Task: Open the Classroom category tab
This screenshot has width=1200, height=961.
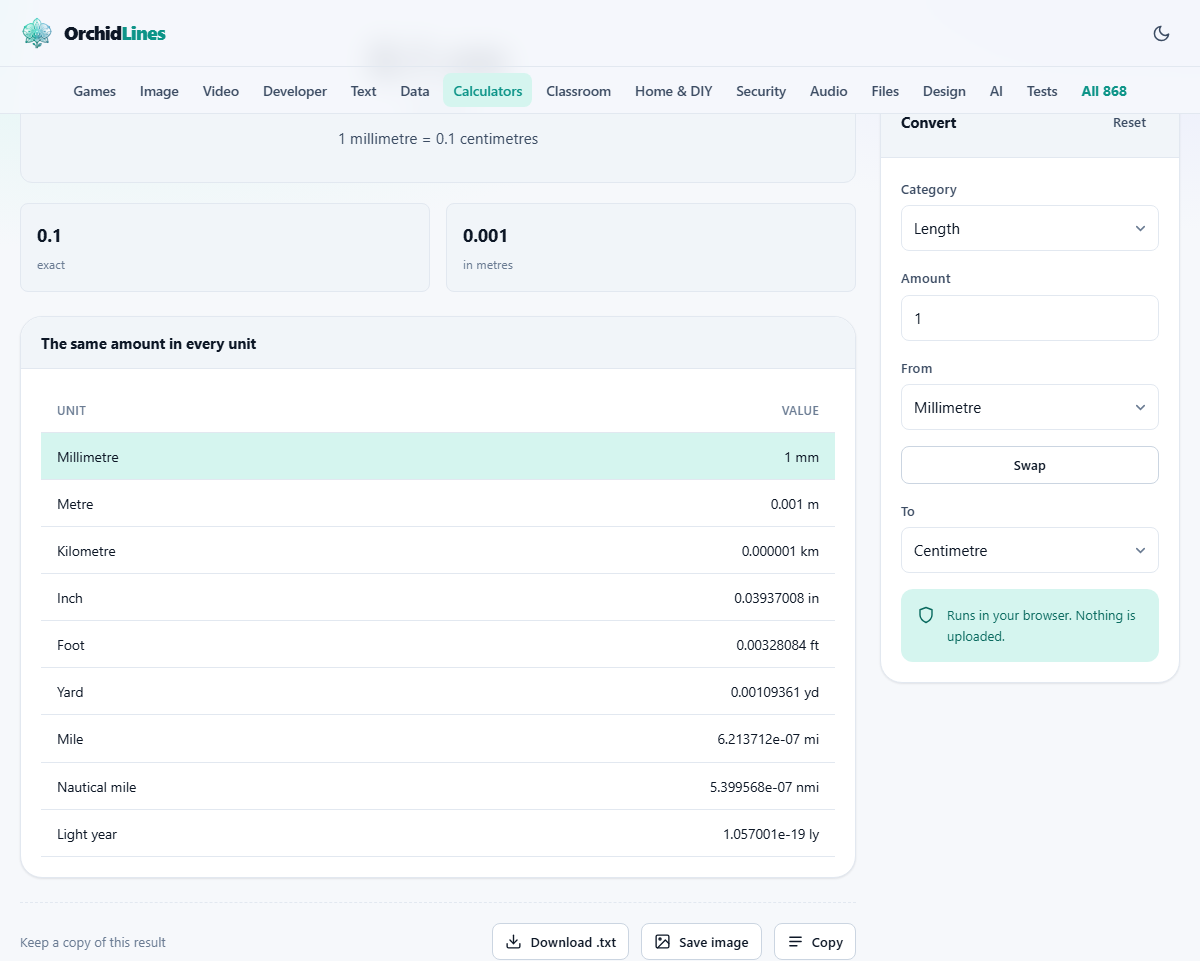Action: tap(578, 91)
